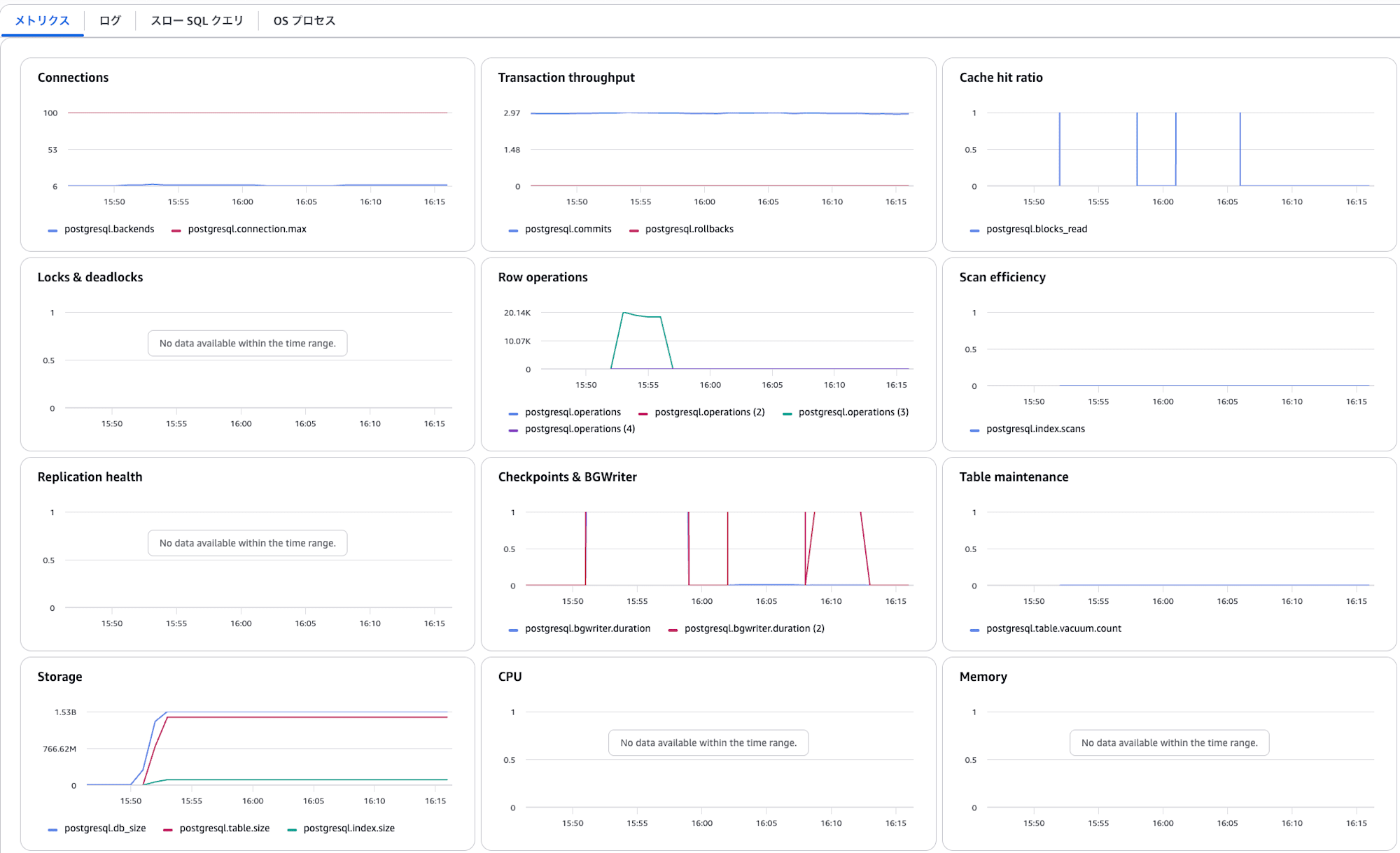Click the 16:00 tick in Connections chart
1400x853 pixels.
(243, 202)
